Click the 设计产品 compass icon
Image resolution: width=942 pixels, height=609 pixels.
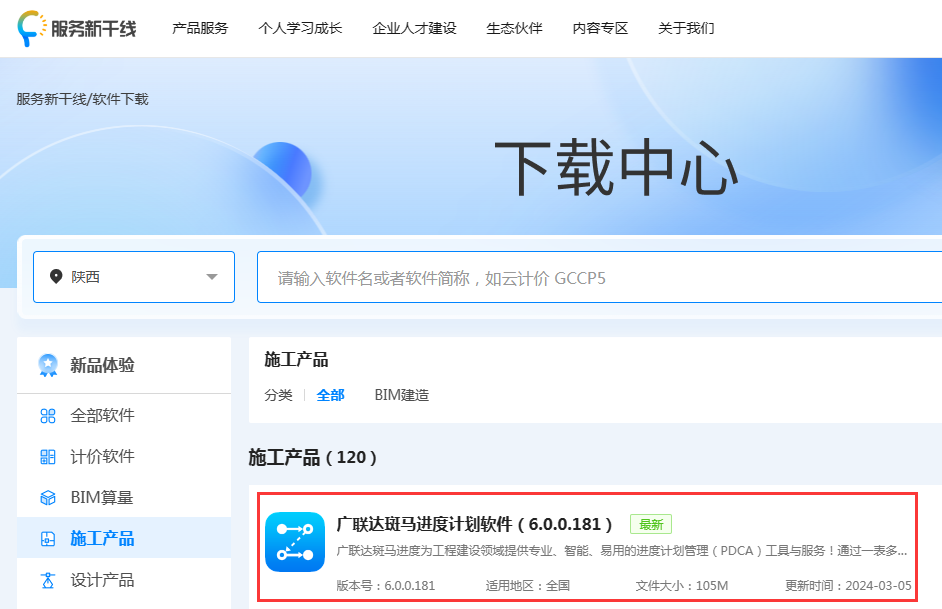[x=48, y=580]
